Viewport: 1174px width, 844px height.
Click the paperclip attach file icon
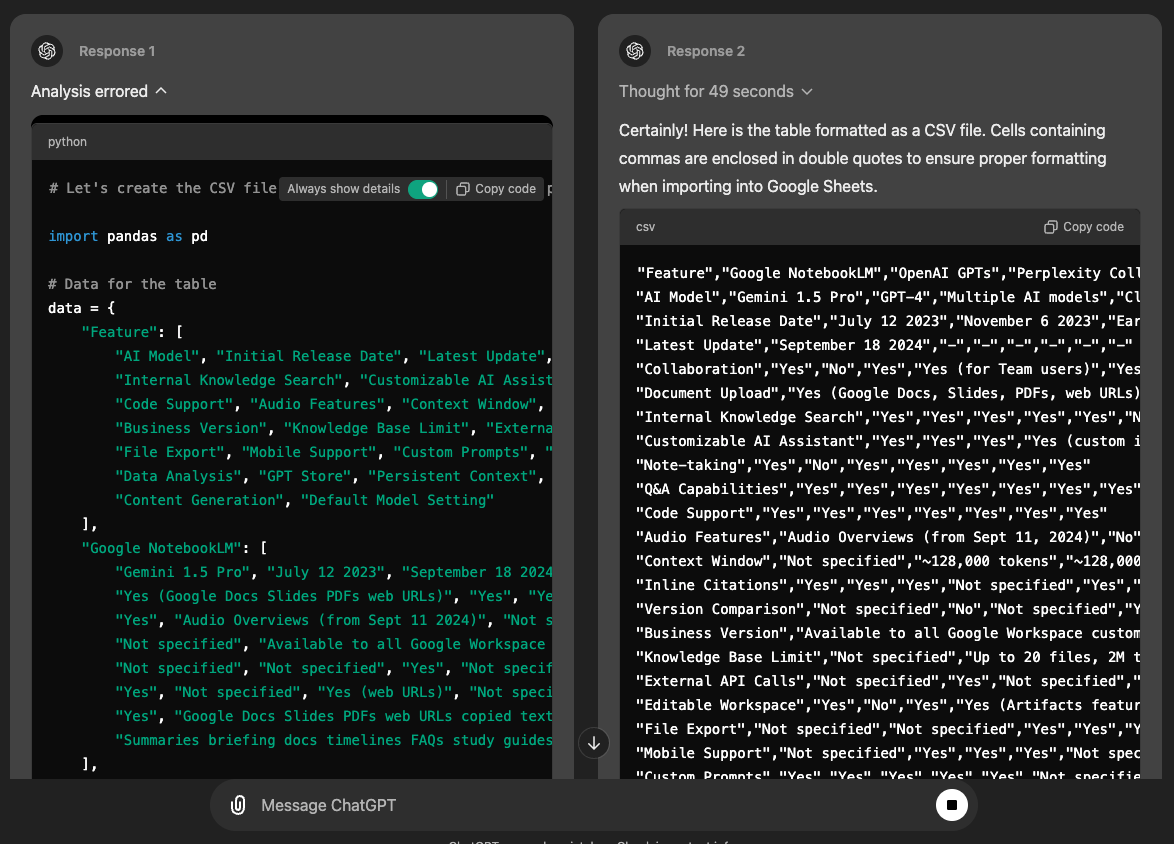[x=238, y=805]
